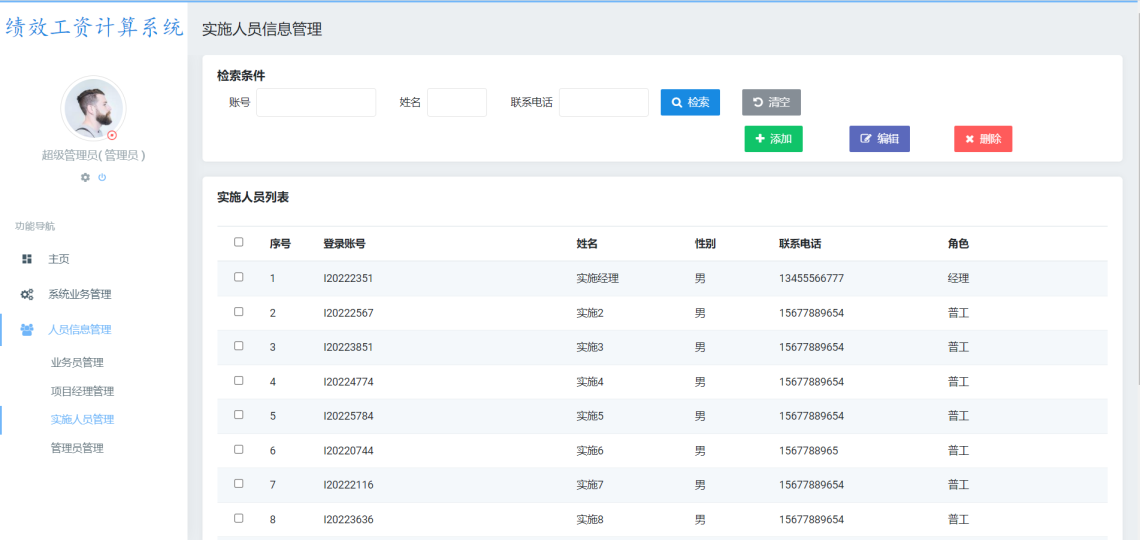Click the role cell 经理

pyautogui.click(x=958, y=278)
